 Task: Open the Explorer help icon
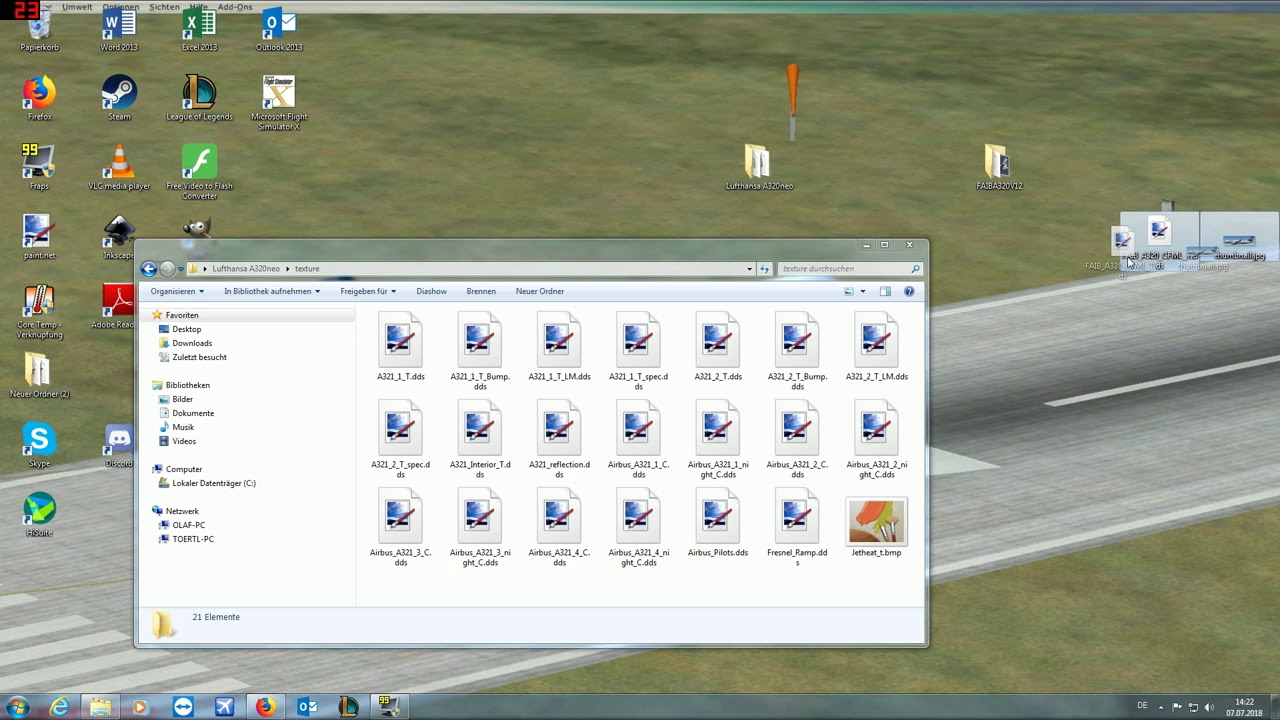coord(909,291)
